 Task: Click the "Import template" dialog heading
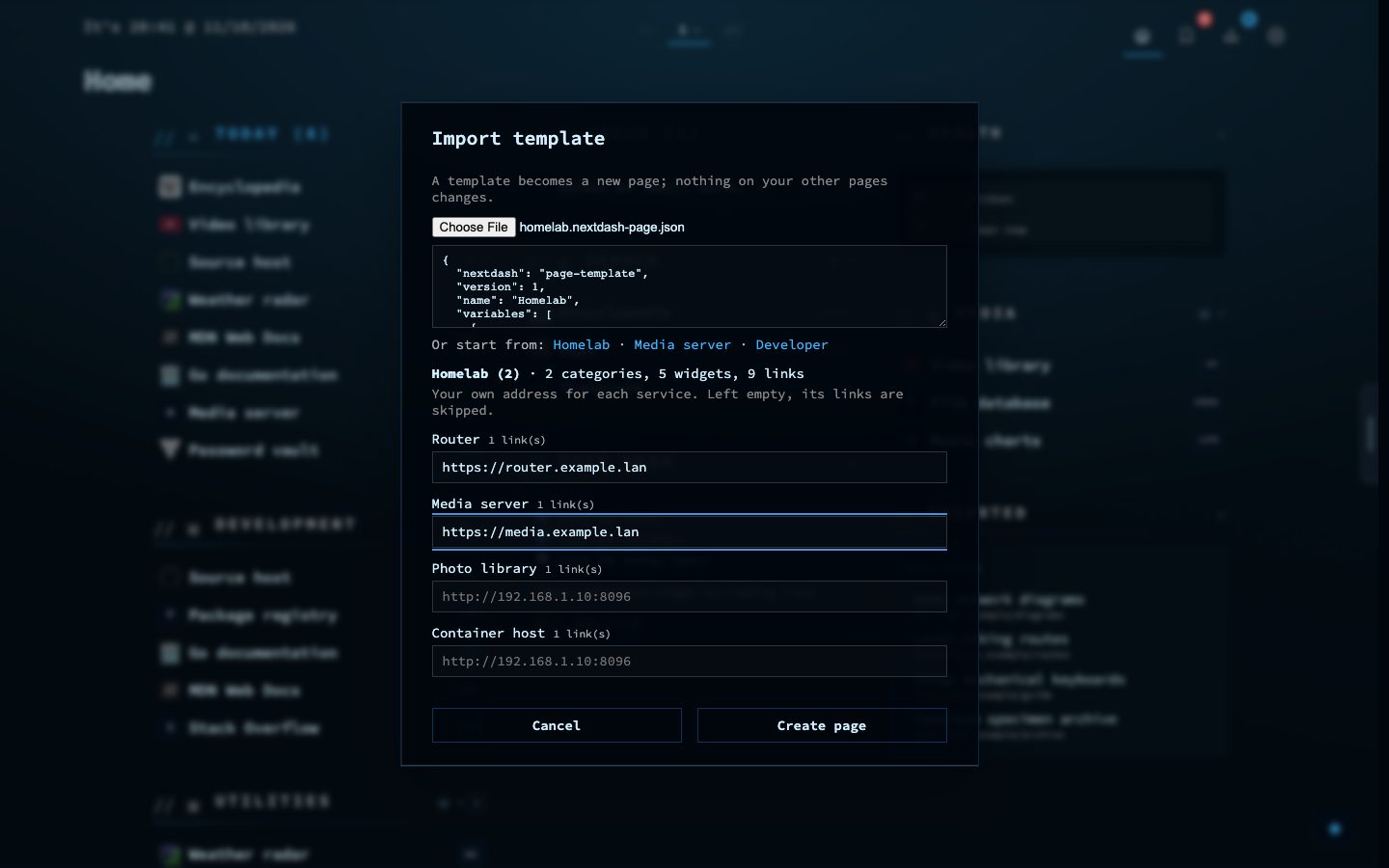[x=518, y=138]
